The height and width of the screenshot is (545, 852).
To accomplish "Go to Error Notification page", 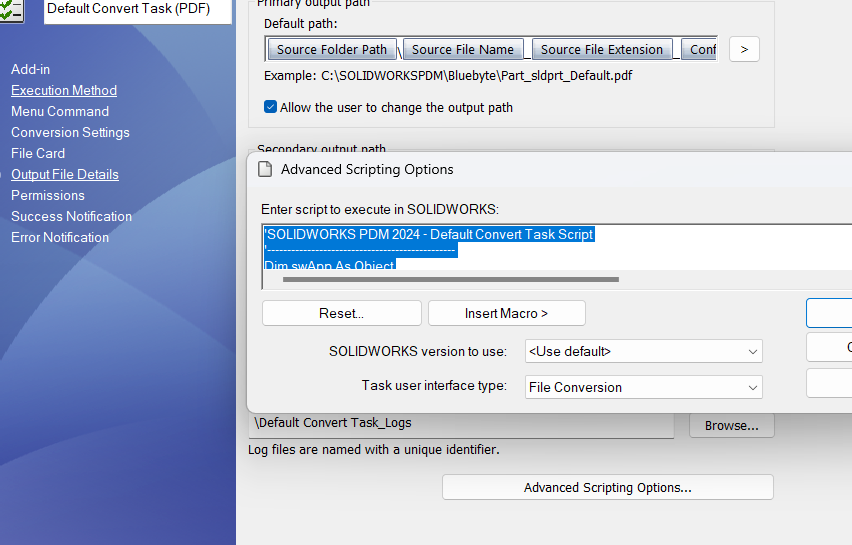I will point(60,237).
